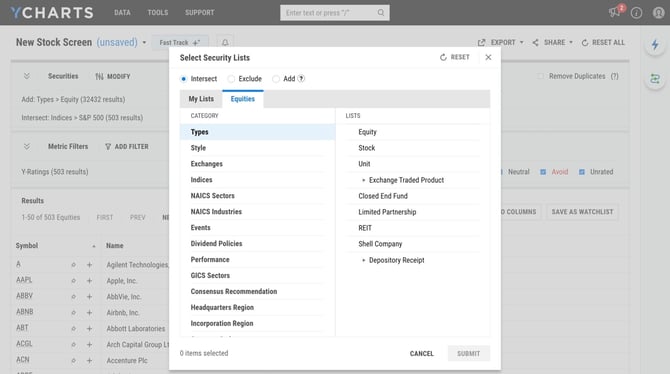The height and width of the screenshot is (374, 670).
Task: Click the alert bell icon
Action: [225, 42]
